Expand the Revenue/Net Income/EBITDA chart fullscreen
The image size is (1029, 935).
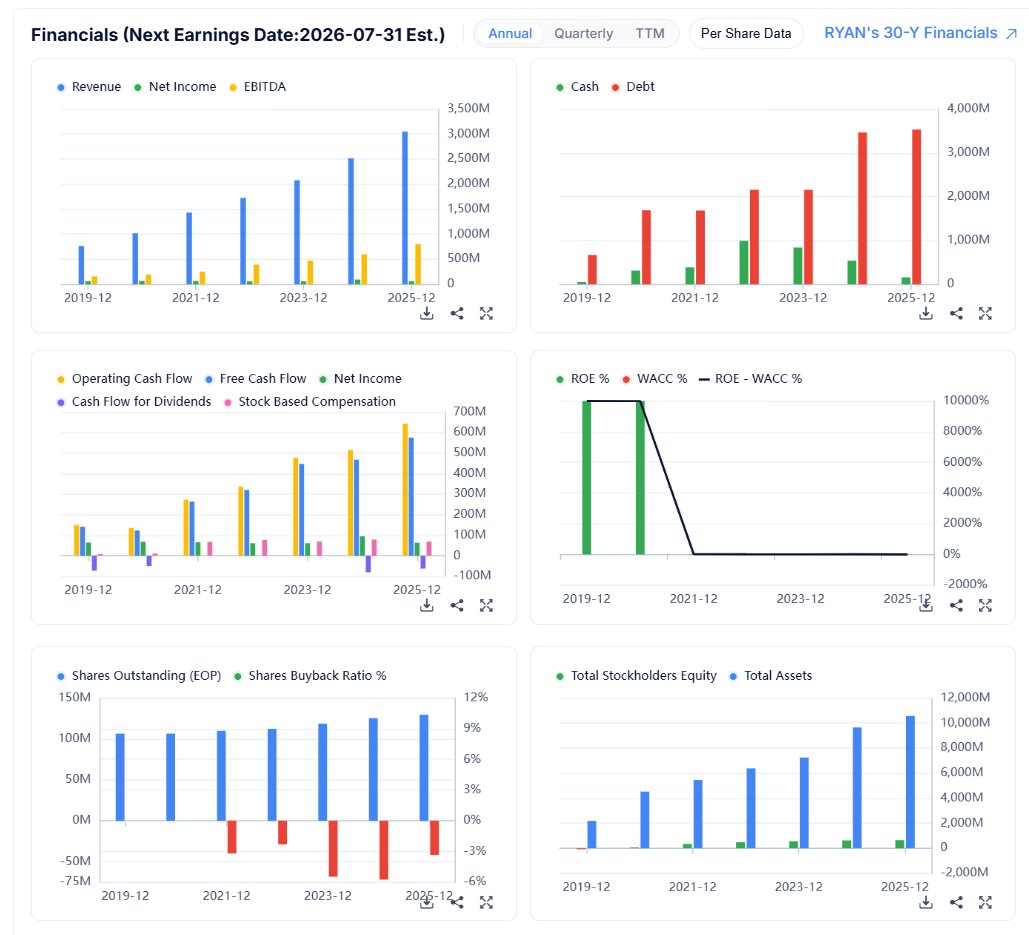click(x=486, y=314)
